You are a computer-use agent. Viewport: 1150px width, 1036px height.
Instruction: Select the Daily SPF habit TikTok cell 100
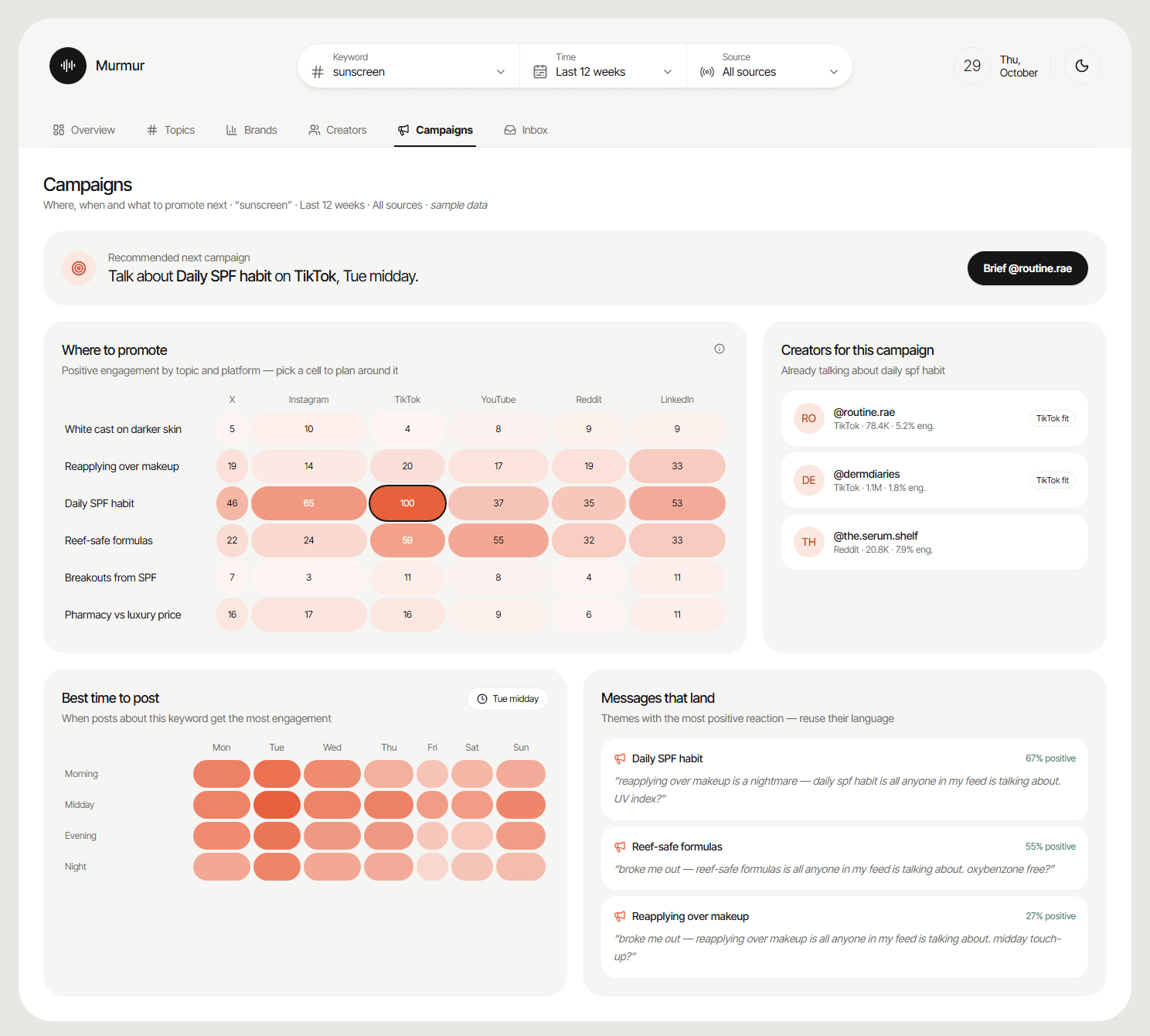click(407, 503)
